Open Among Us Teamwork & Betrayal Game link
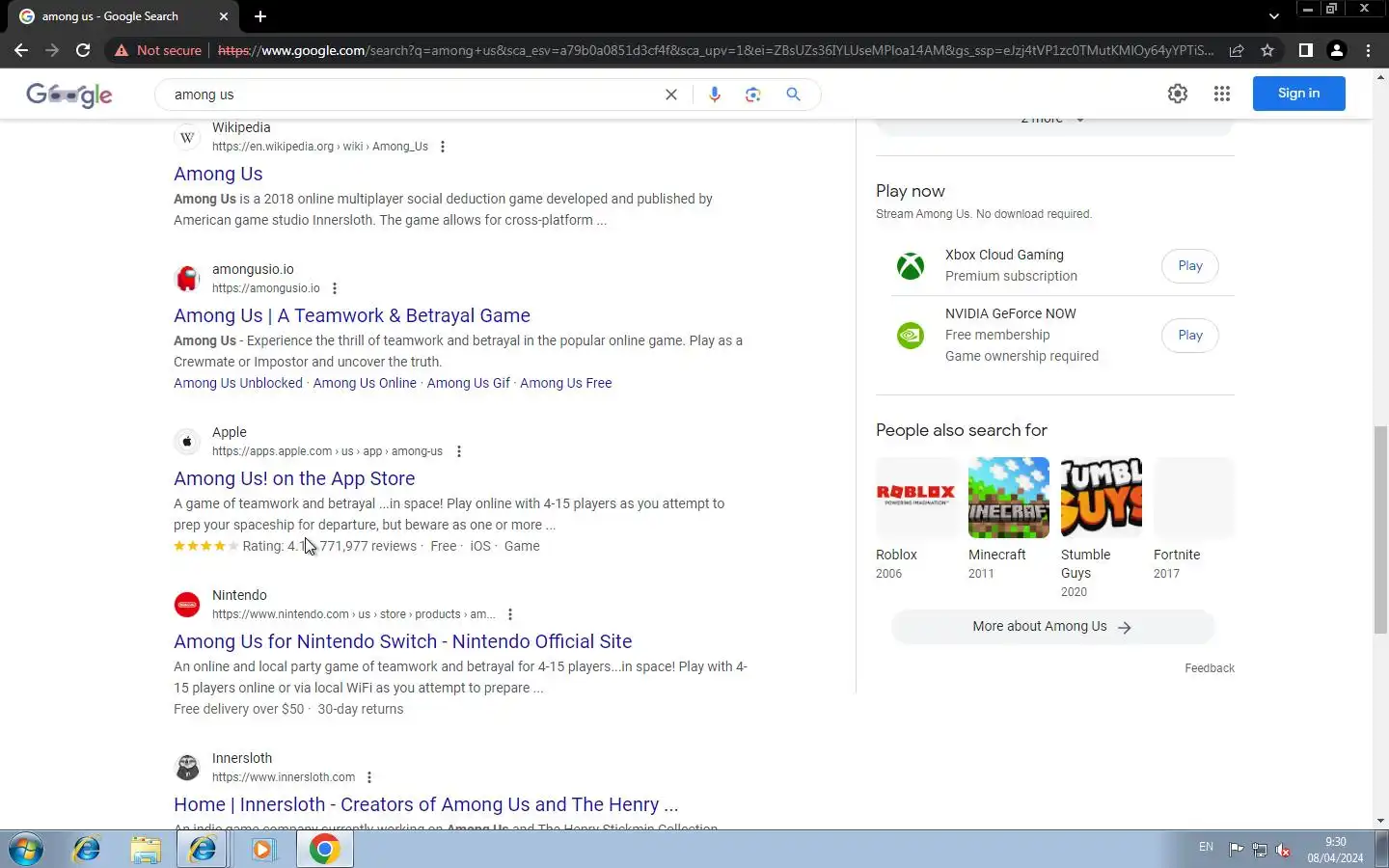 [352, 315]
